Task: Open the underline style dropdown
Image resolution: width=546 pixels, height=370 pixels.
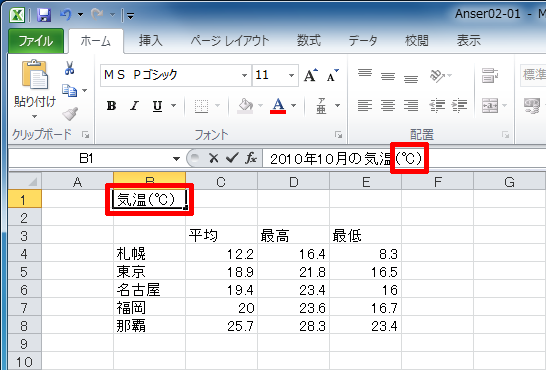Action: 173,105
